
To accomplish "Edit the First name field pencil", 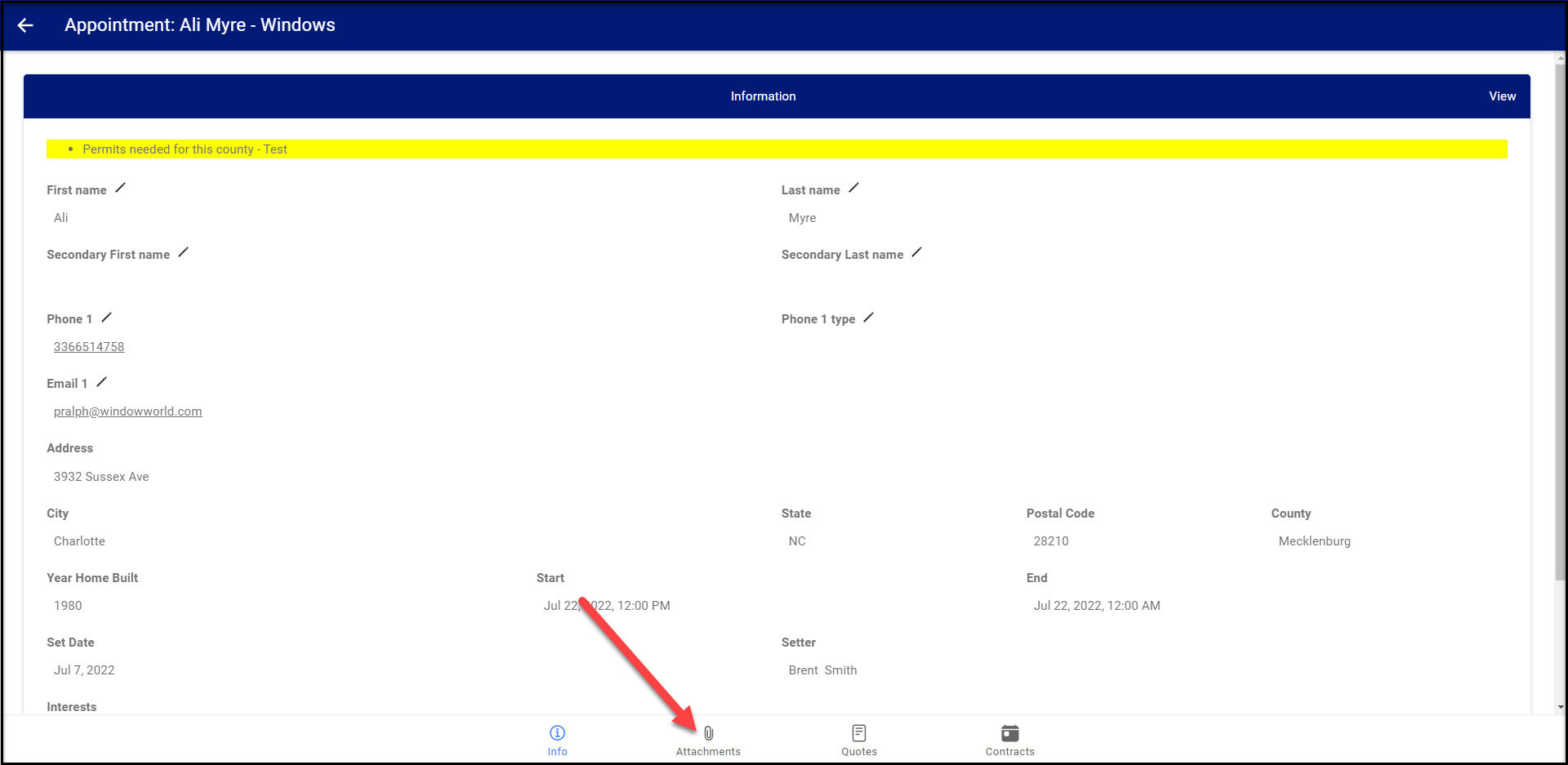I will pos(120,188).
